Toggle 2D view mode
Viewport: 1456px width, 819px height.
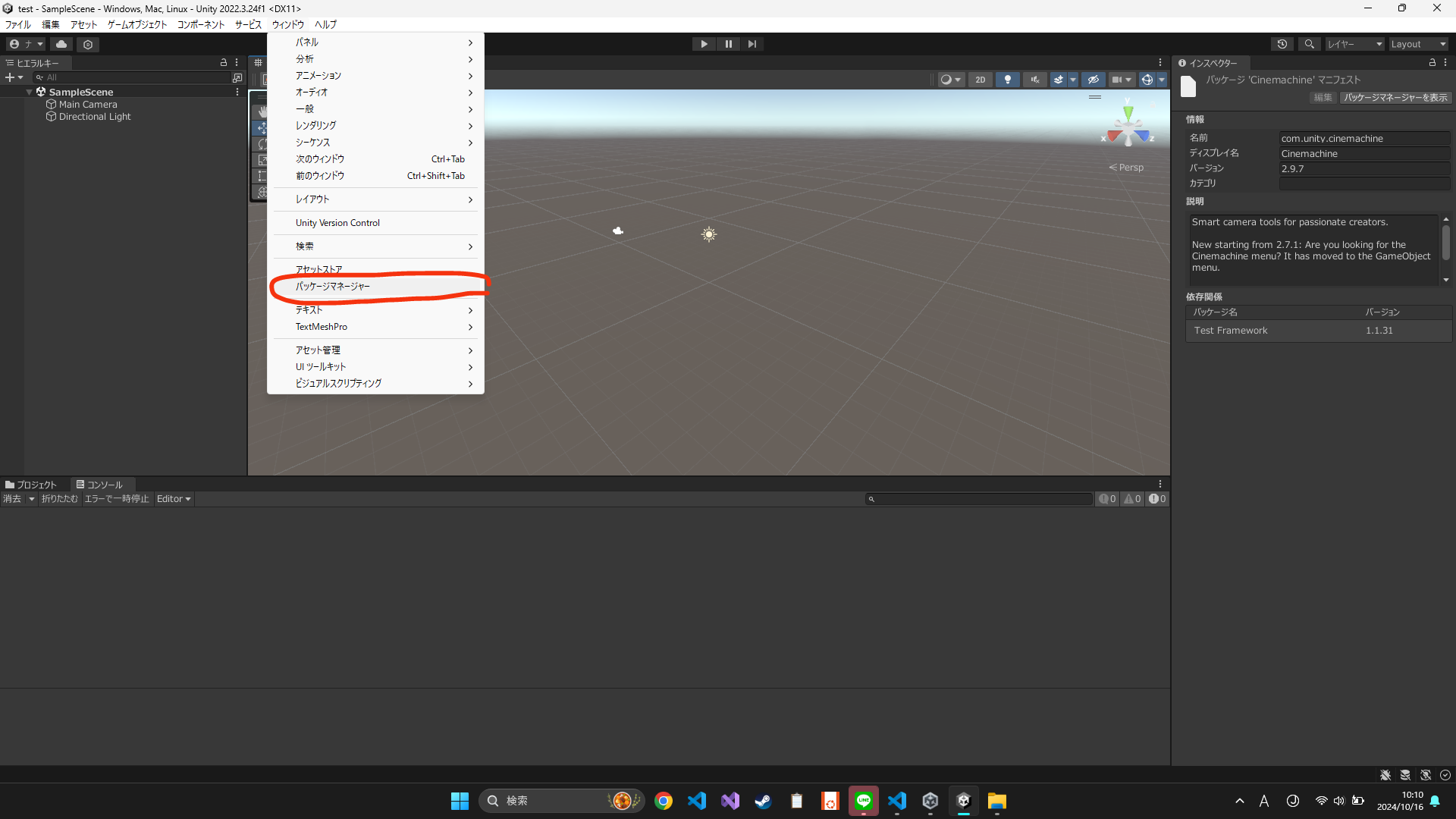click(x=980, y=80)
